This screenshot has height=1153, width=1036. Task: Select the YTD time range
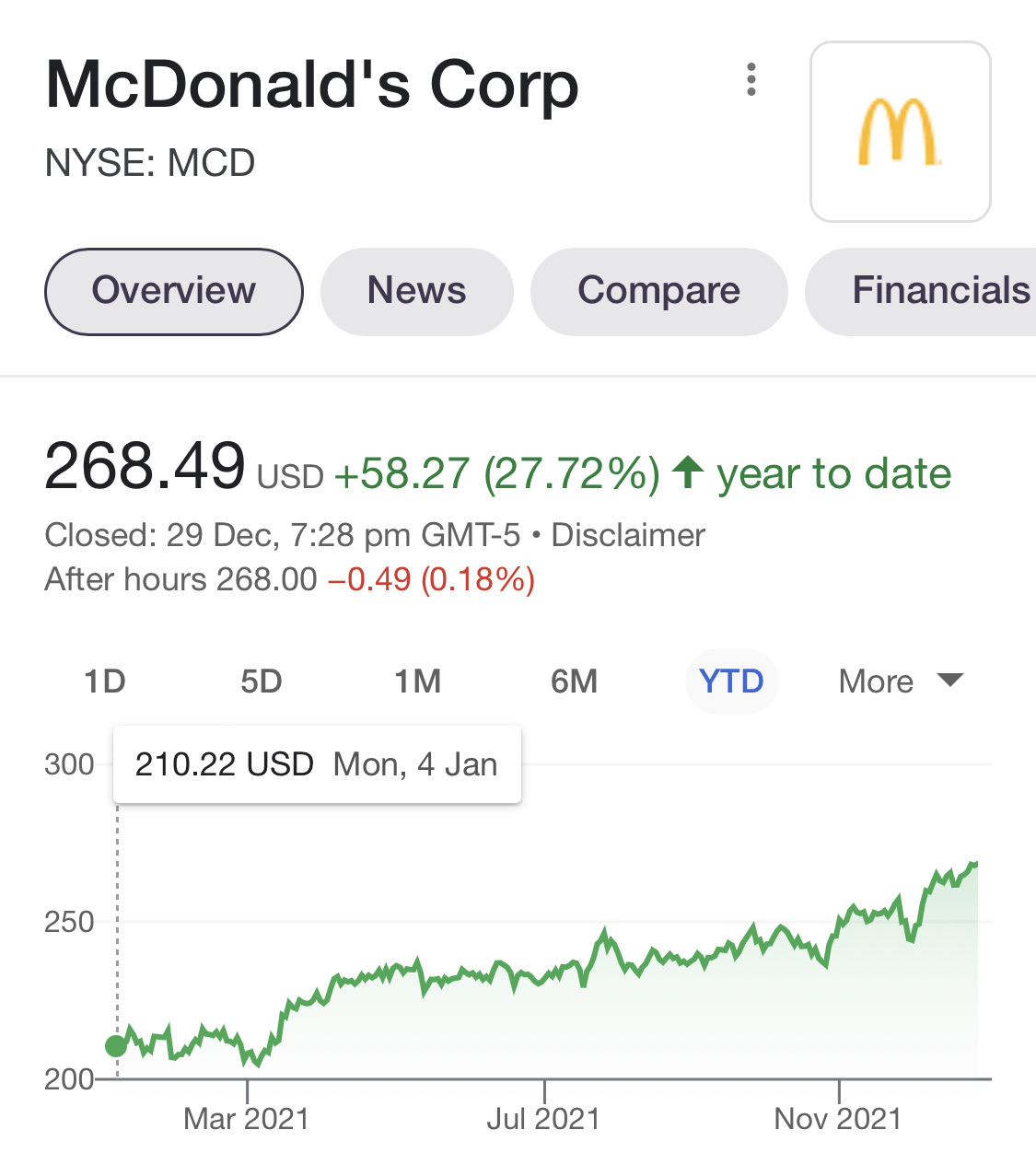click(731, 681)
